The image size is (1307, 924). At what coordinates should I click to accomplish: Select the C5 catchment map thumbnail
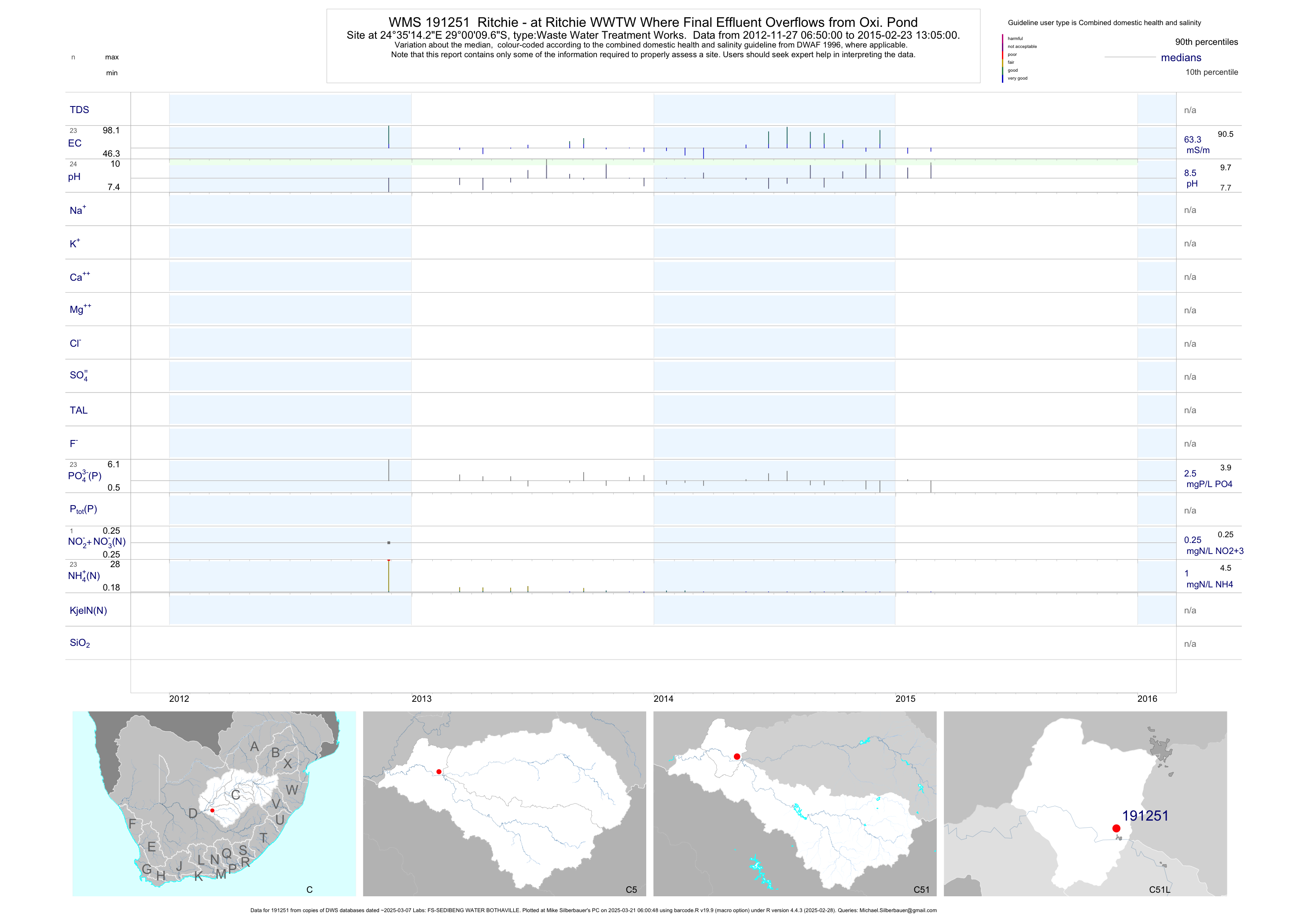[504, 803]
